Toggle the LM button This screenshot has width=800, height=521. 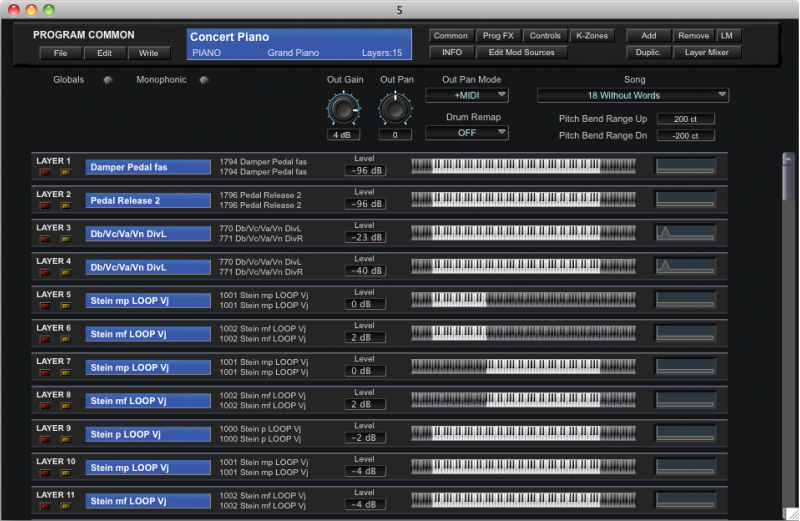(727, 36)
